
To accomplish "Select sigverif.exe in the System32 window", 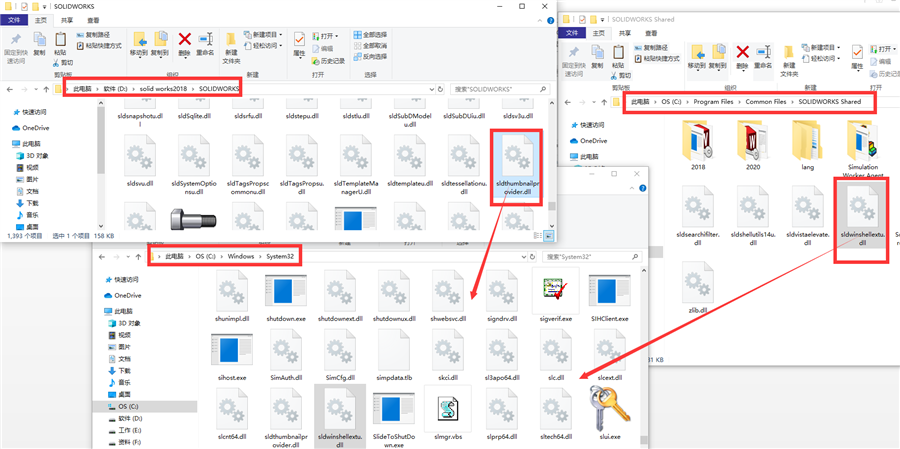I will click(555, 295).
